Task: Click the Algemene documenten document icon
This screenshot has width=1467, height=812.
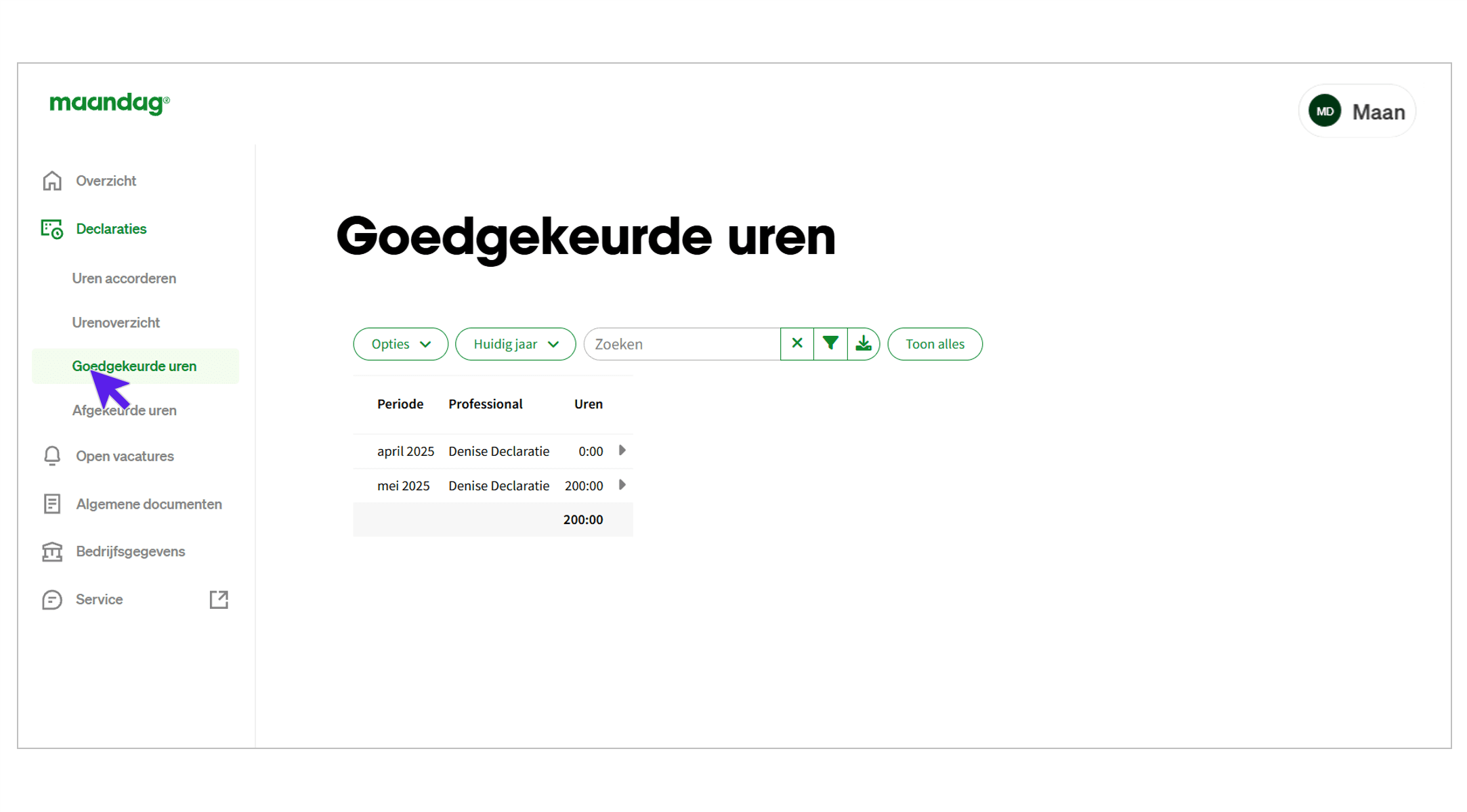Action: click(51, 504)
